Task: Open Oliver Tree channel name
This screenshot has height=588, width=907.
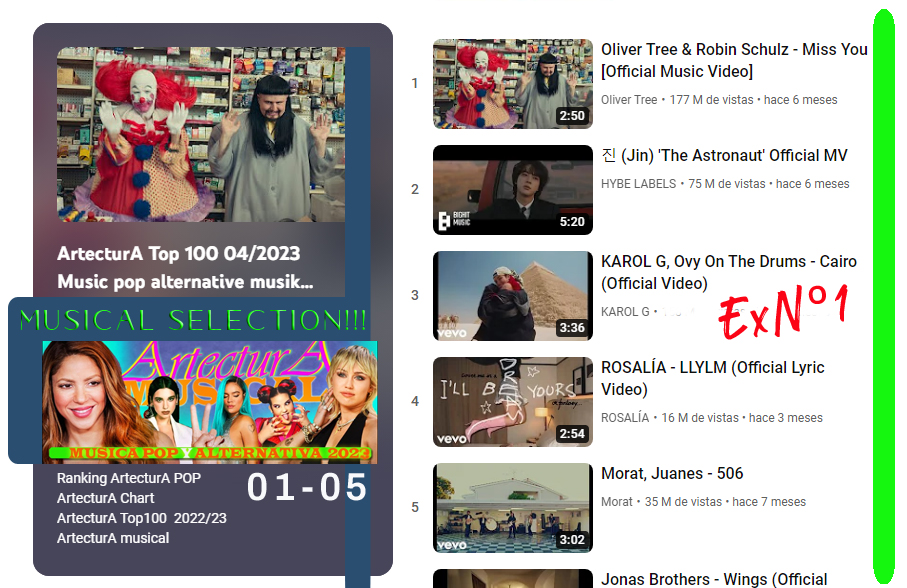Action: click(x=629, y=100)
